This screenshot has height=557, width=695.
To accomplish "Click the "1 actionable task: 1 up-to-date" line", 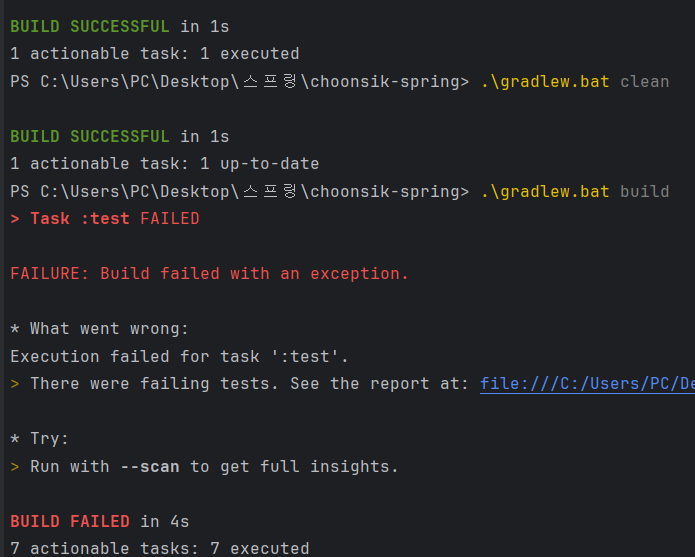I will [x=164, y=163].
